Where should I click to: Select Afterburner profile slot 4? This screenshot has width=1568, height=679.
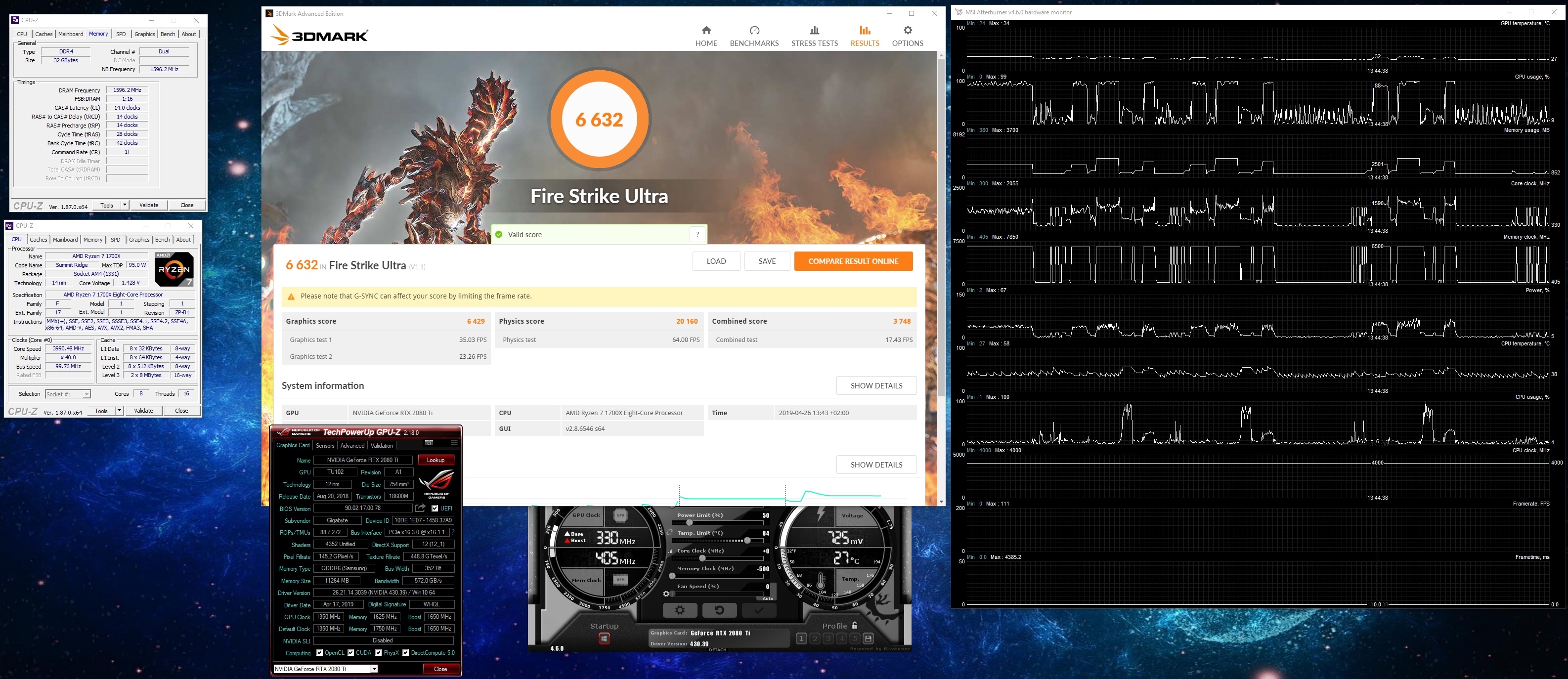coord(842,639)
